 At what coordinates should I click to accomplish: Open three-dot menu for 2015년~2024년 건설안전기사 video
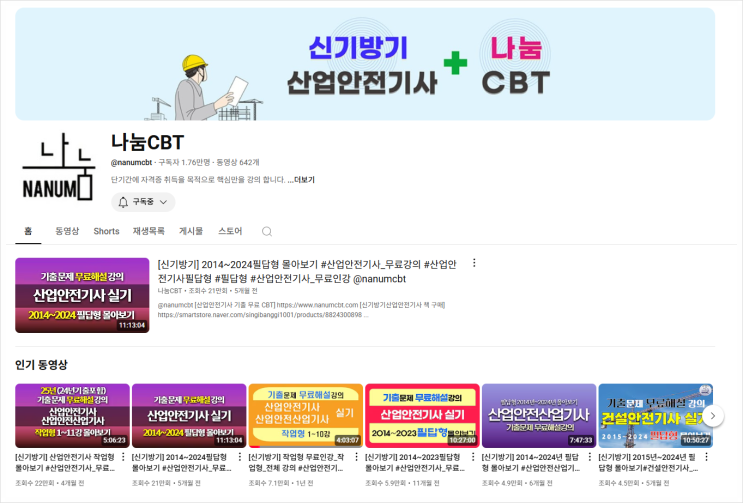tap(706, 457)
